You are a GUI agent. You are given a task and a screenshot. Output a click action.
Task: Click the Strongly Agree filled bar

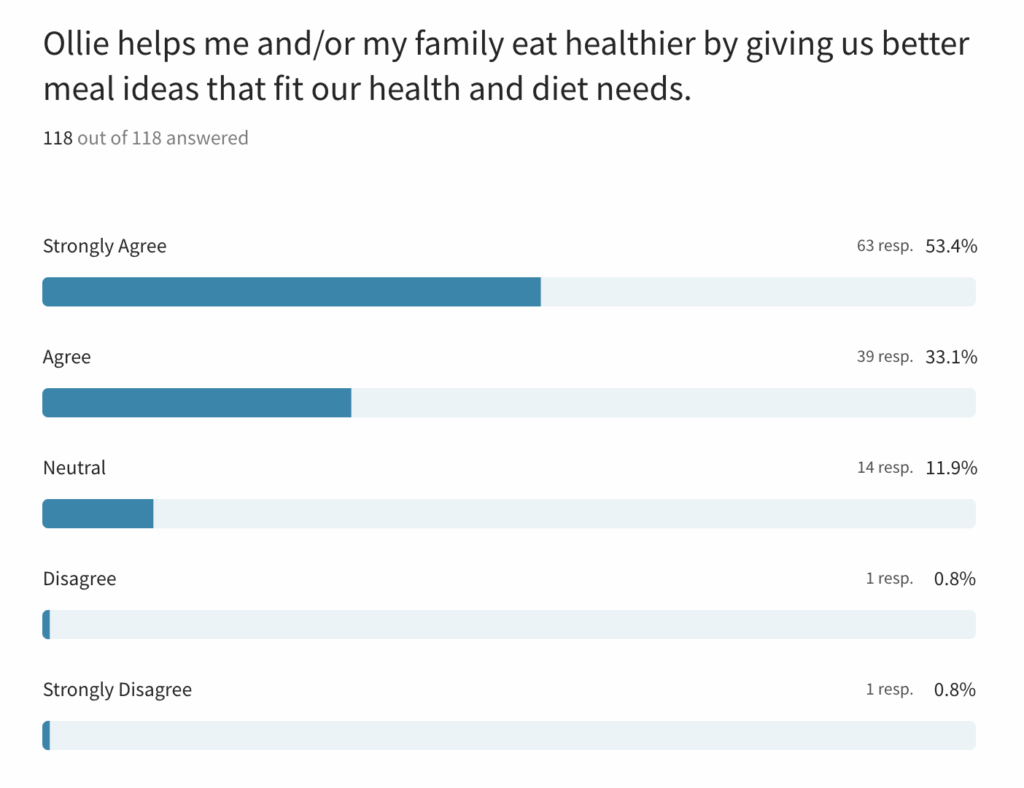click(291, 292)
